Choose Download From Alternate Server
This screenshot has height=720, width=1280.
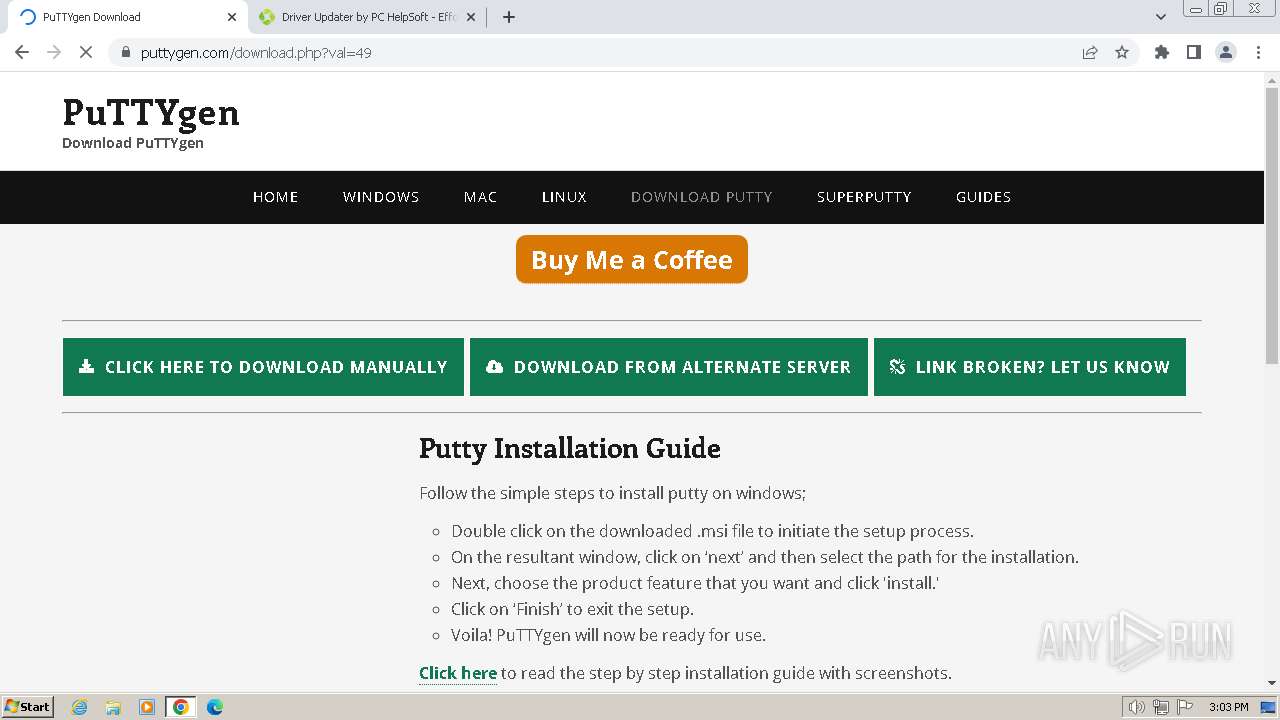point(669,367)
